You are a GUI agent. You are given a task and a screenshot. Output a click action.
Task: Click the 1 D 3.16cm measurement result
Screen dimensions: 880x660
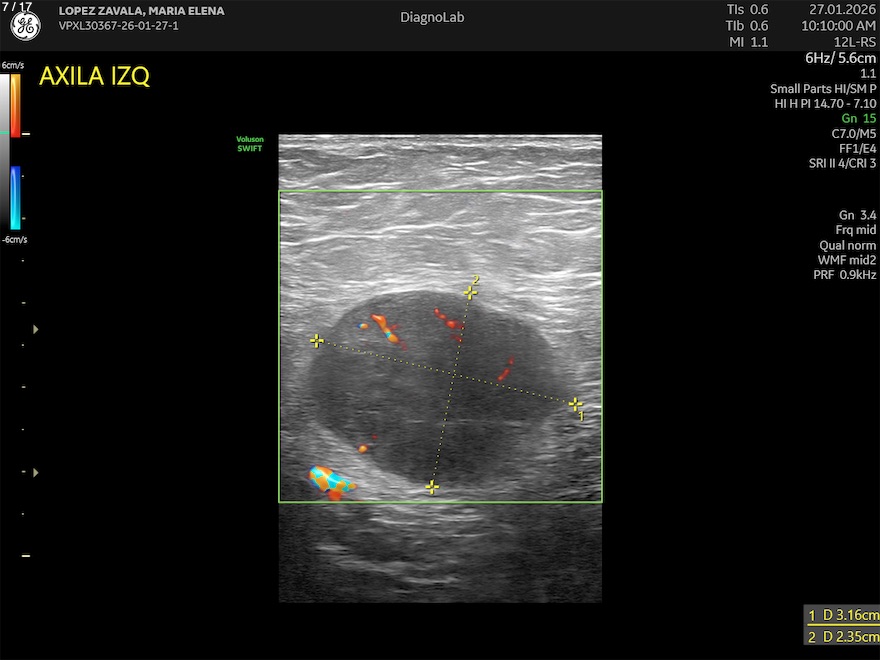(x=843, y=615)
